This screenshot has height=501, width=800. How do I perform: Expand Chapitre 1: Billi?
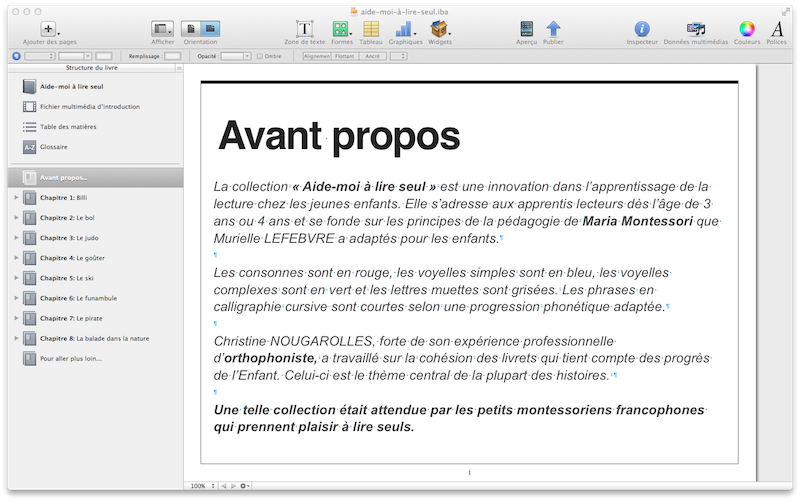click(x=16, y=197)
